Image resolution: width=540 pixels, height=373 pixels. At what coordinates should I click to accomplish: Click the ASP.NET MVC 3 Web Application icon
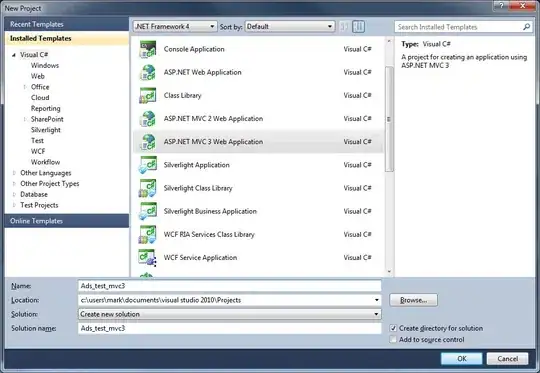[148, 142]
